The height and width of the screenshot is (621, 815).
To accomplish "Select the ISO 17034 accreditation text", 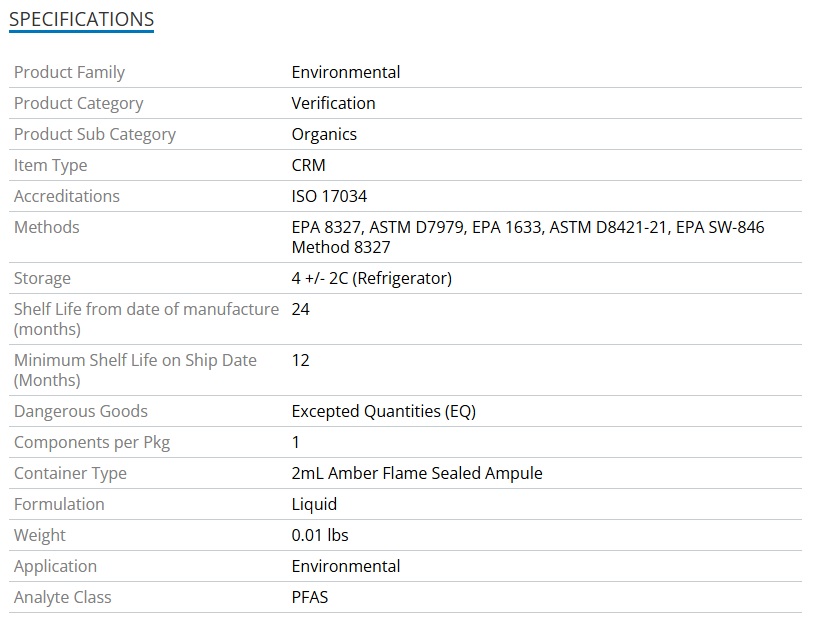I will coord(329,196).
